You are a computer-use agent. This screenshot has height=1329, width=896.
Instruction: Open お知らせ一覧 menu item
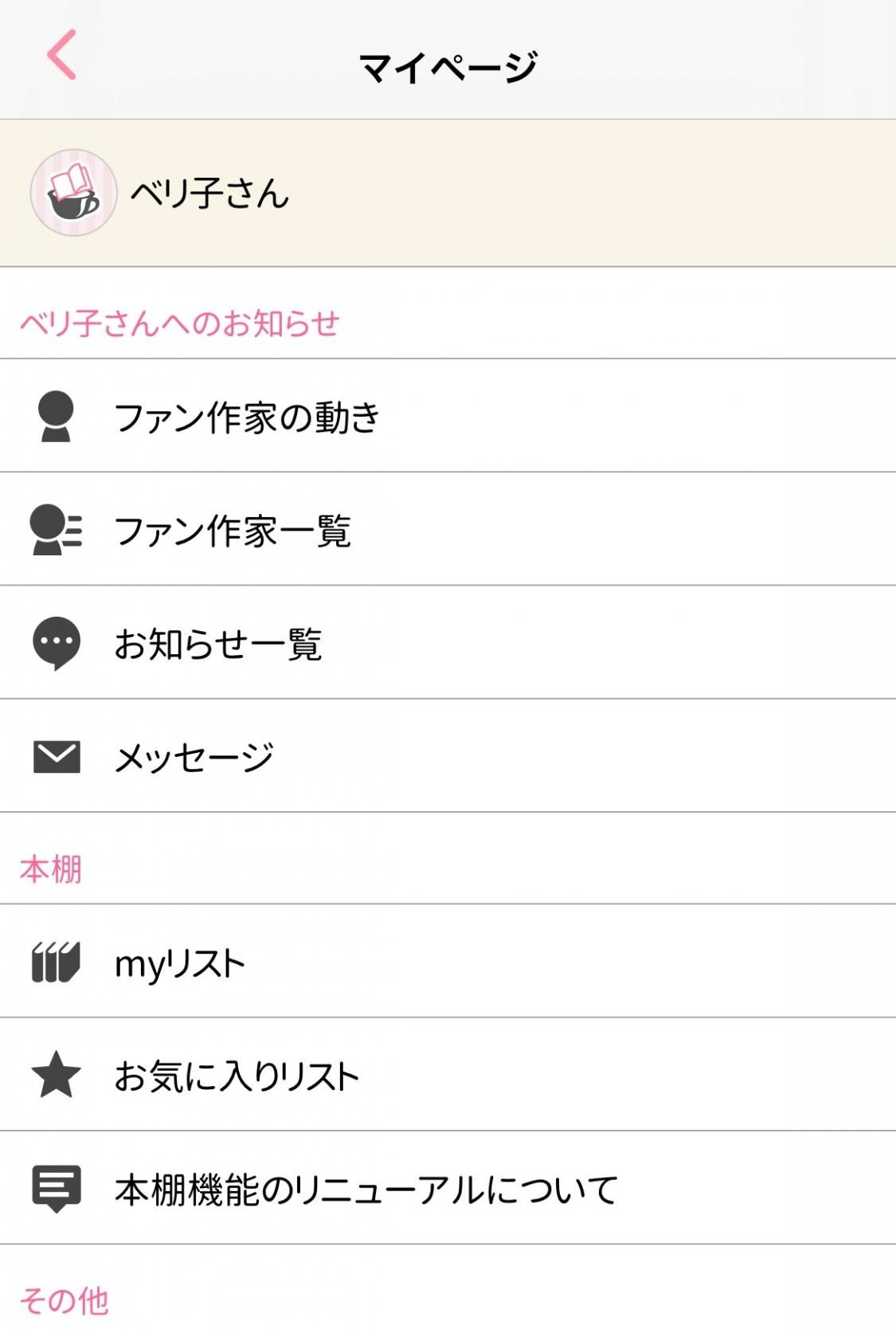coord(218,644)
